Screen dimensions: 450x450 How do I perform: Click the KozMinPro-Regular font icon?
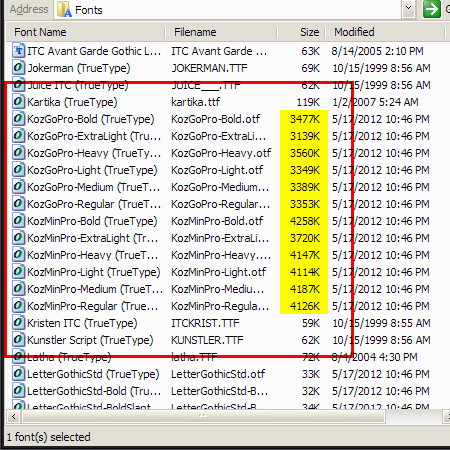pyautogui.click(x=19, y=306)
